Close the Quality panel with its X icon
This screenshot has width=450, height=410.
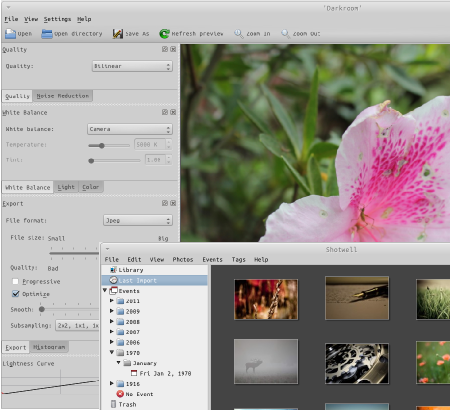tap(173, 49)
